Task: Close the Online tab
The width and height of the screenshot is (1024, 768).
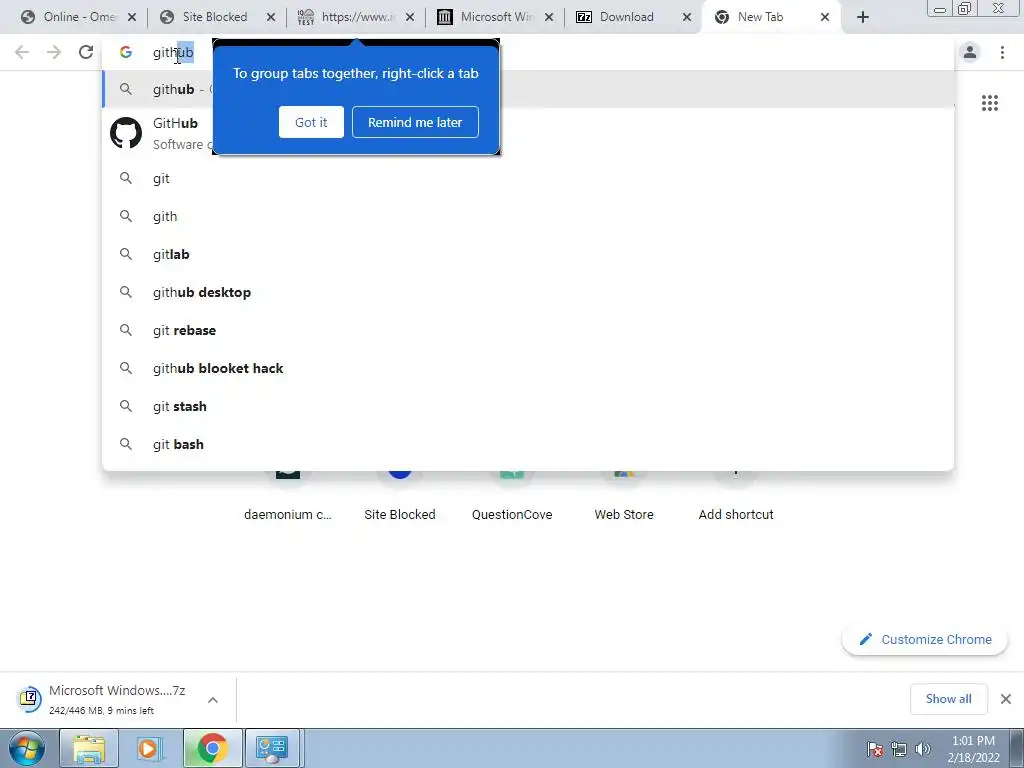Action: coord(132,18)
